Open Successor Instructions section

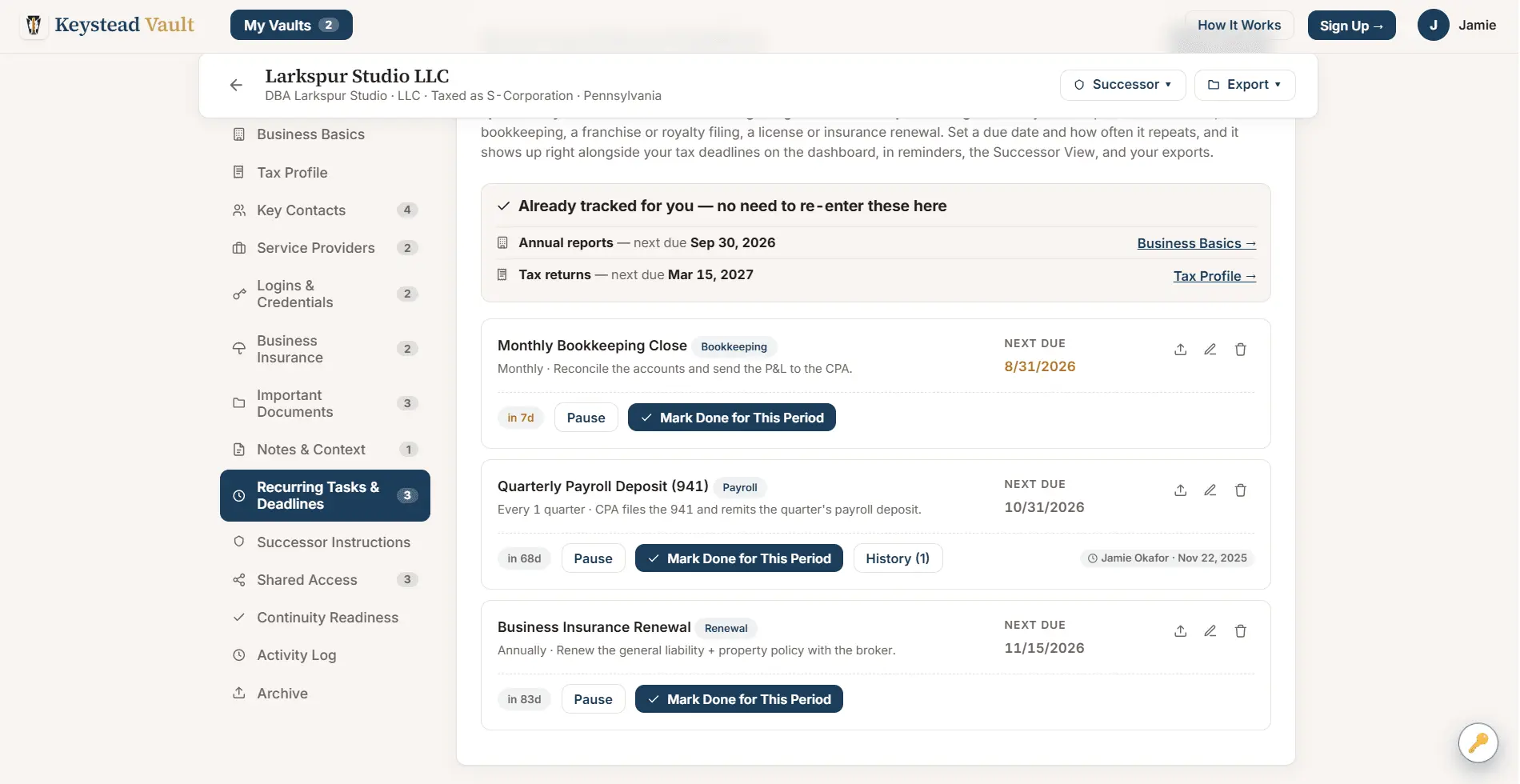click(x=325, y=542)
